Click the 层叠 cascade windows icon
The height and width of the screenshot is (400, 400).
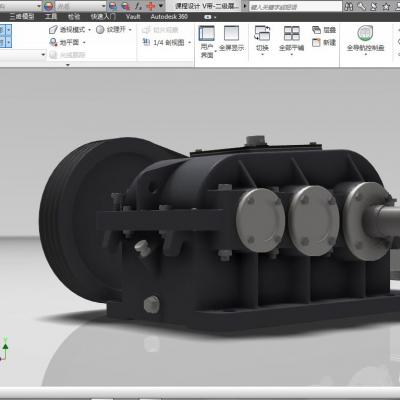[x=316, y=30]
